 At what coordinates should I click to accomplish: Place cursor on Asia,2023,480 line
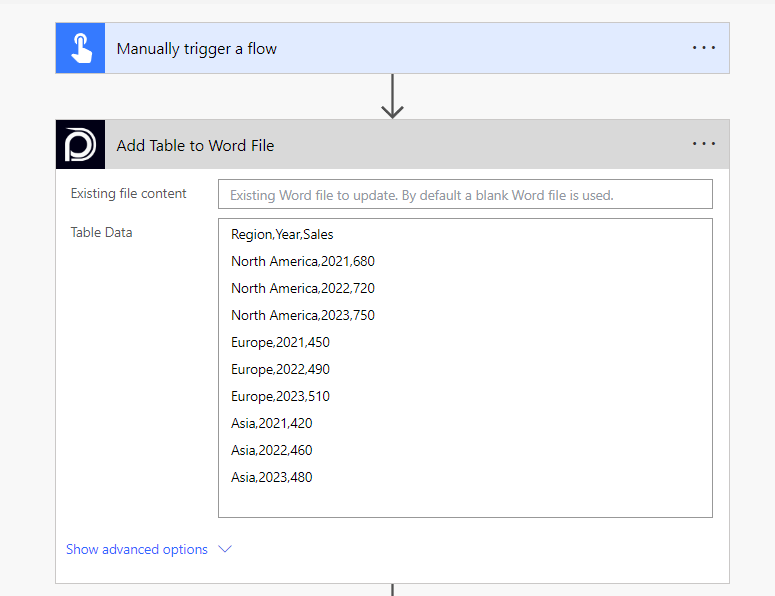point(271,478)
